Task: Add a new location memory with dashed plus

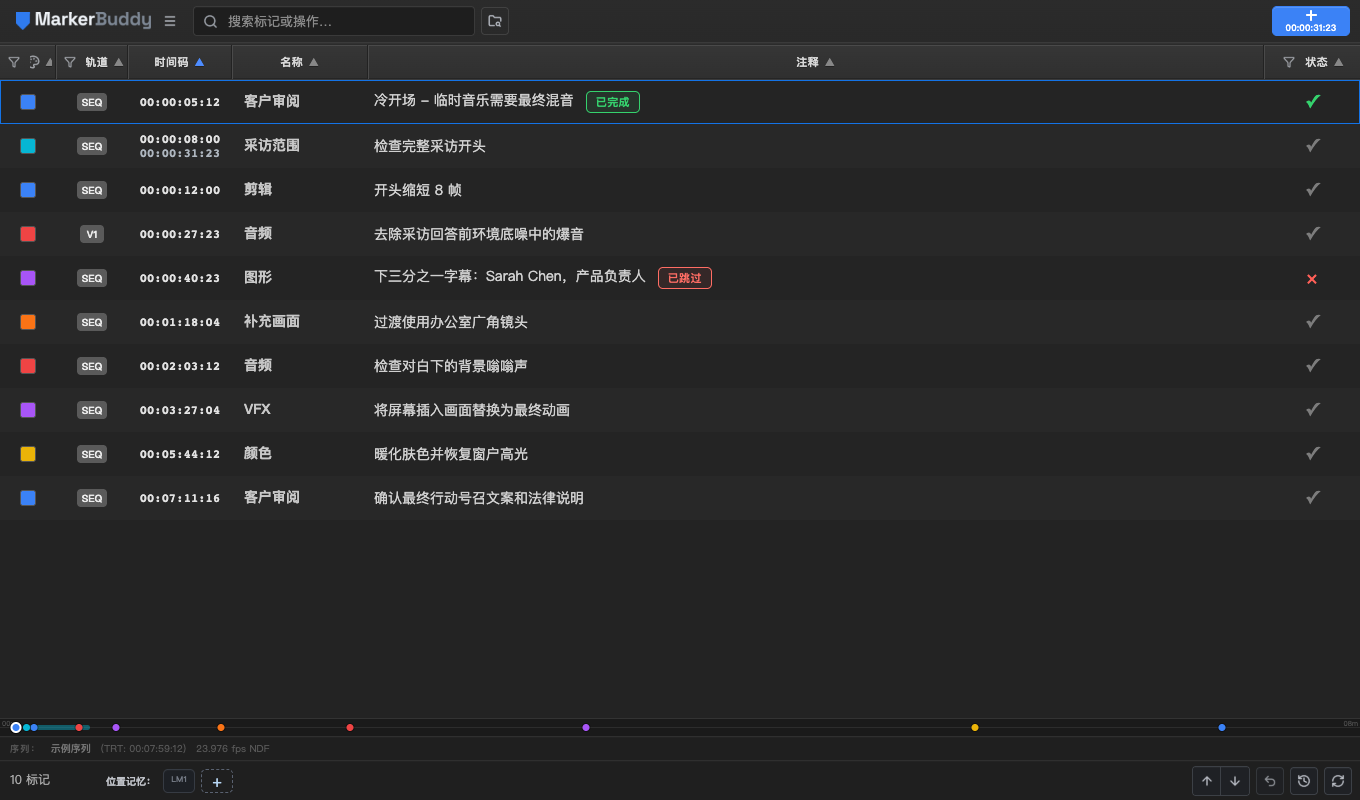Action: tap(217, 782)
